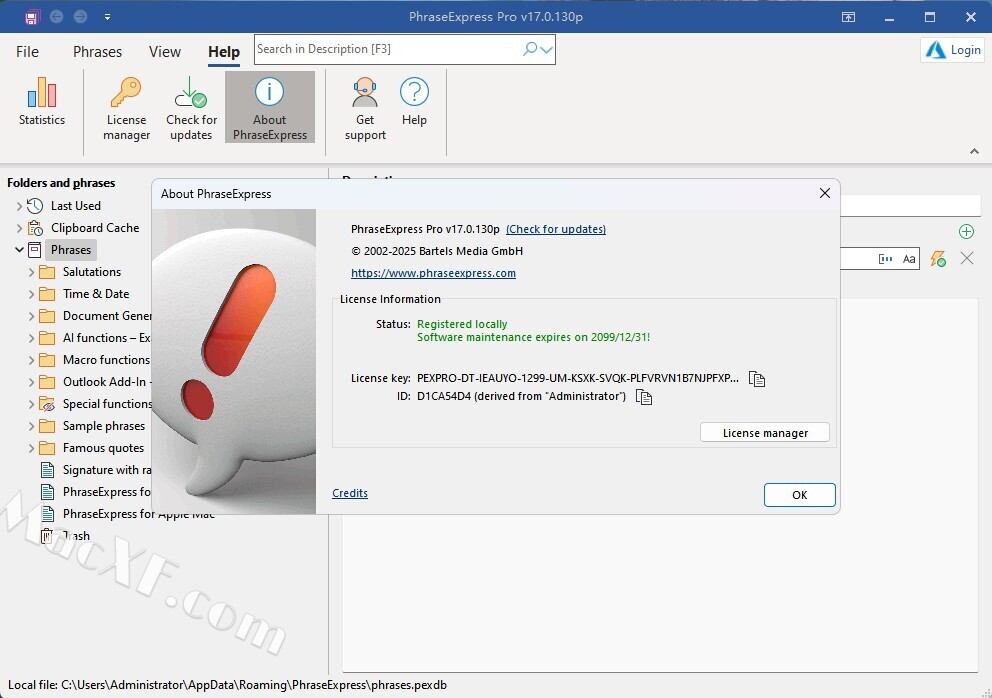The image size is (992, 698).
Task: Select the Help ribbon tab
Action: [224, 52]
